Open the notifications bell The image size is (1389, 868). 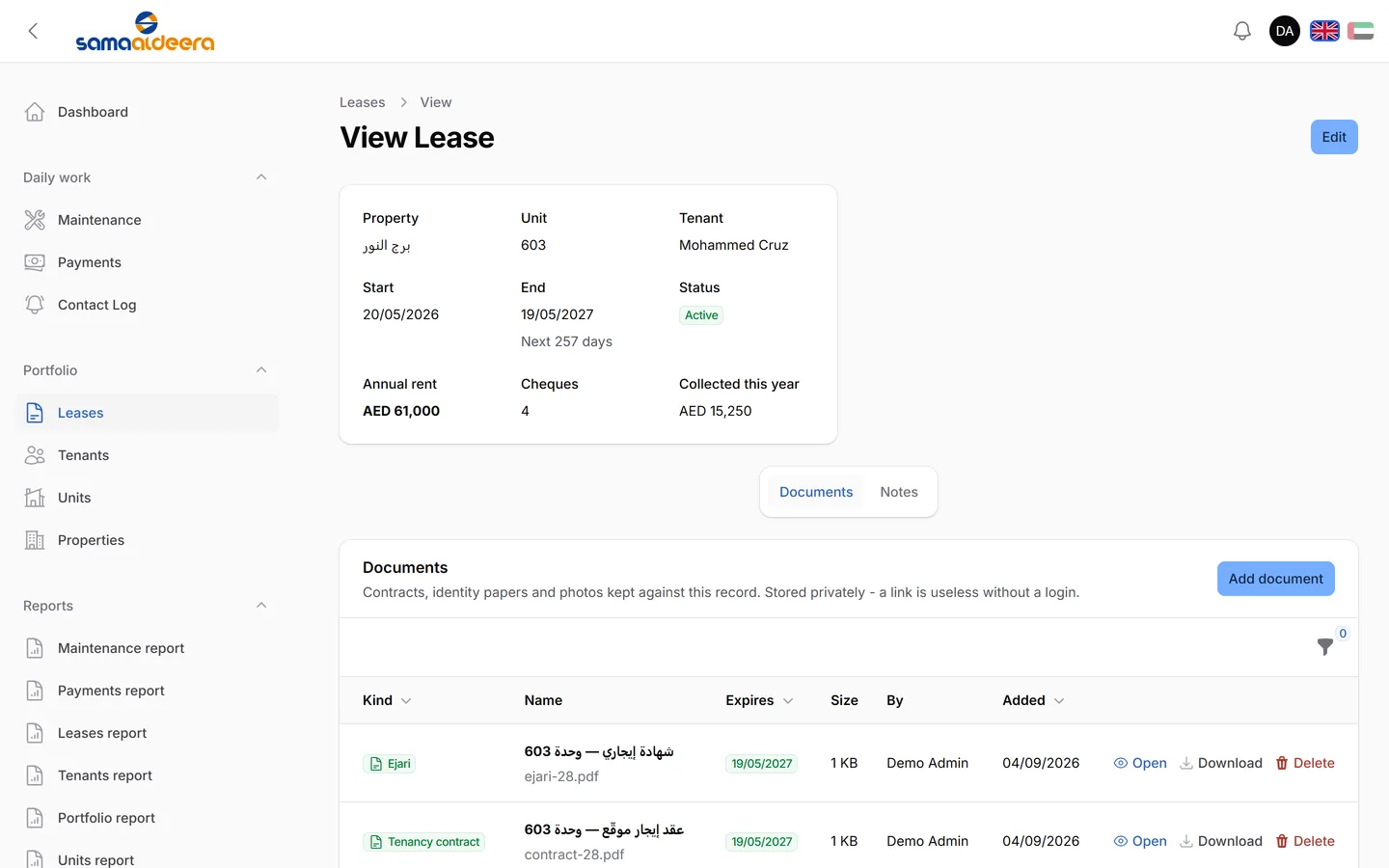click(x=1242, y=31)
